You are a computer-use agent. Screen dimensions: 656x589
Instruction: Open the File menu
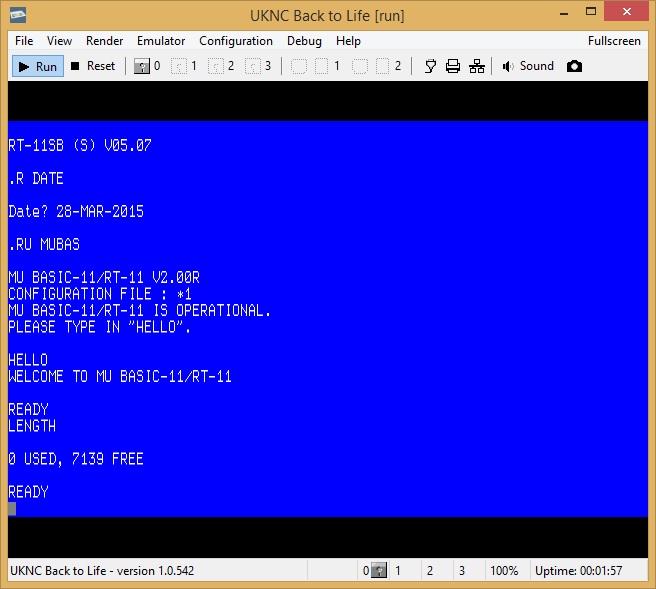(24, 41)
